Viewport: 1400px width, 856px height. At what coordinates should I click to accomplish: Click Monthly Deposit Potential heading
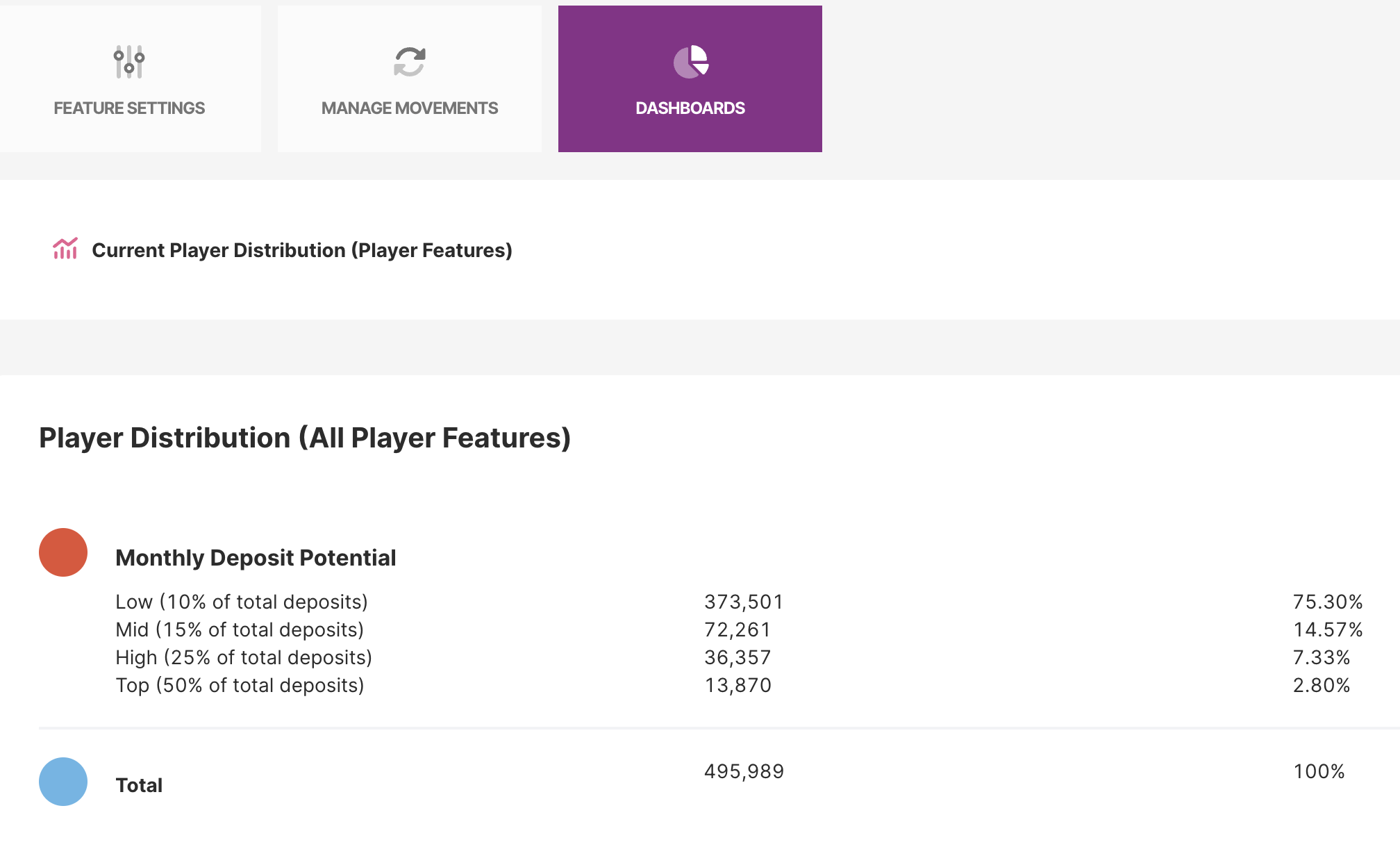(x=256, y=558)
